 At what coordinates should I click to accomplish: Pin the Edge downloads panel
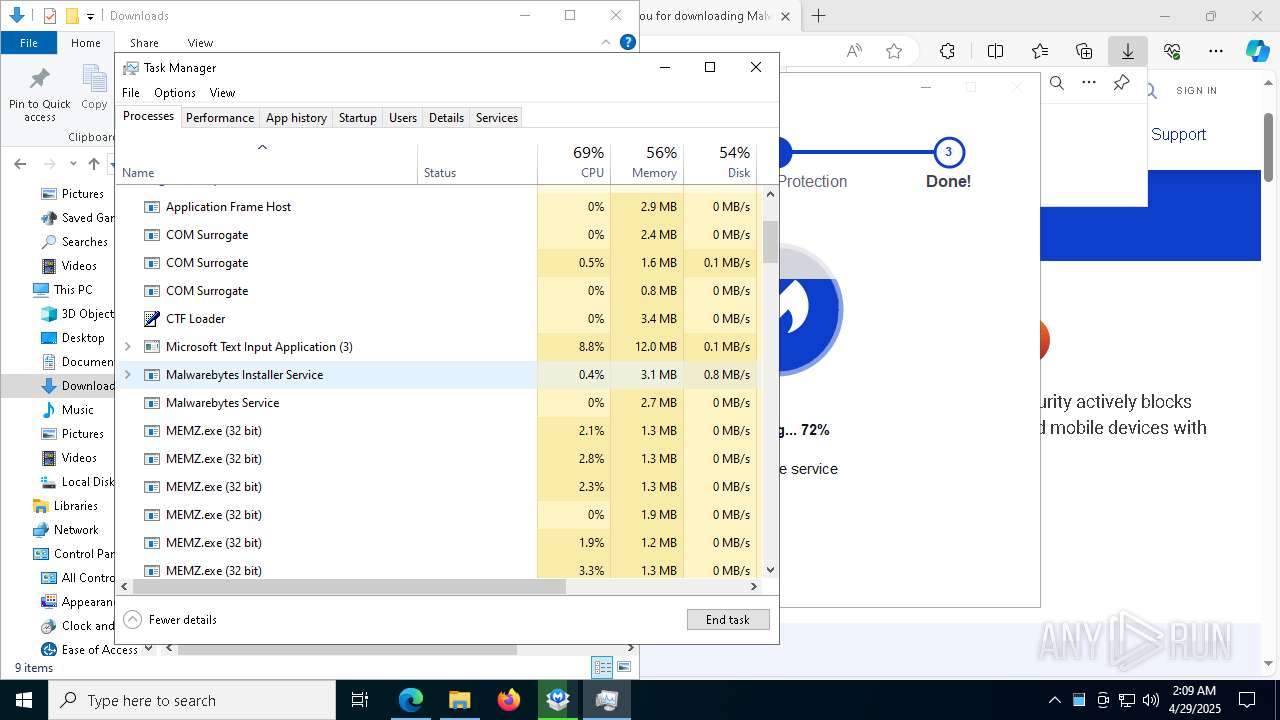pos(1121,83)
